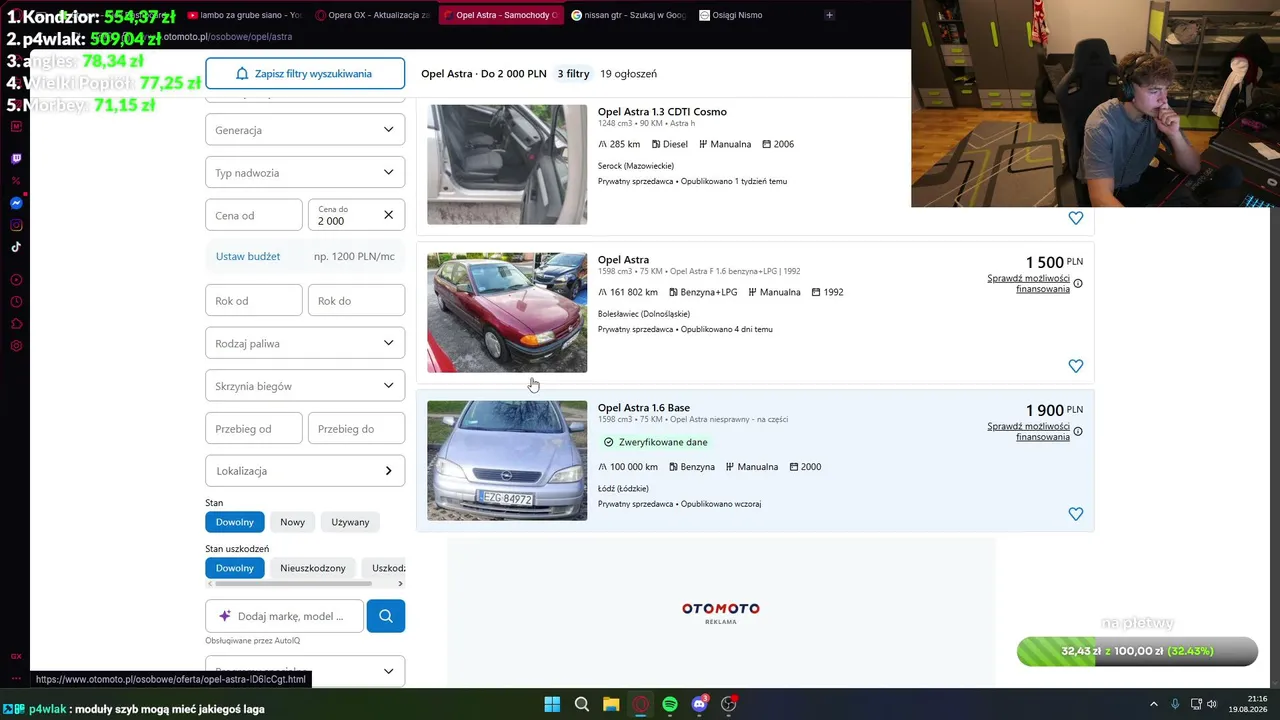
Task: Open File Explorer from the taskbar
Action: click(x=611, y=705)
